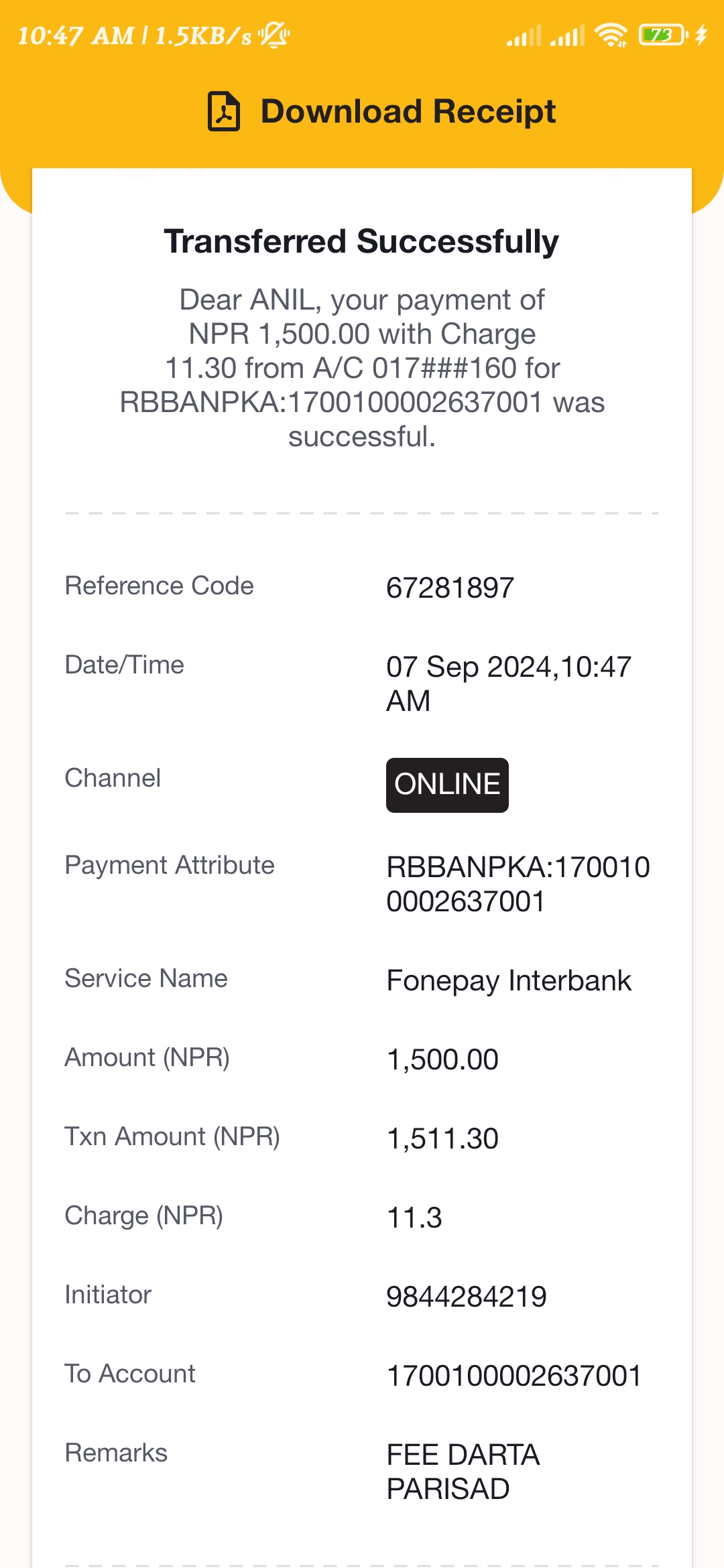
Task: Tap the Date/Time value 07 Sep 2024
Action: (509, 683)
